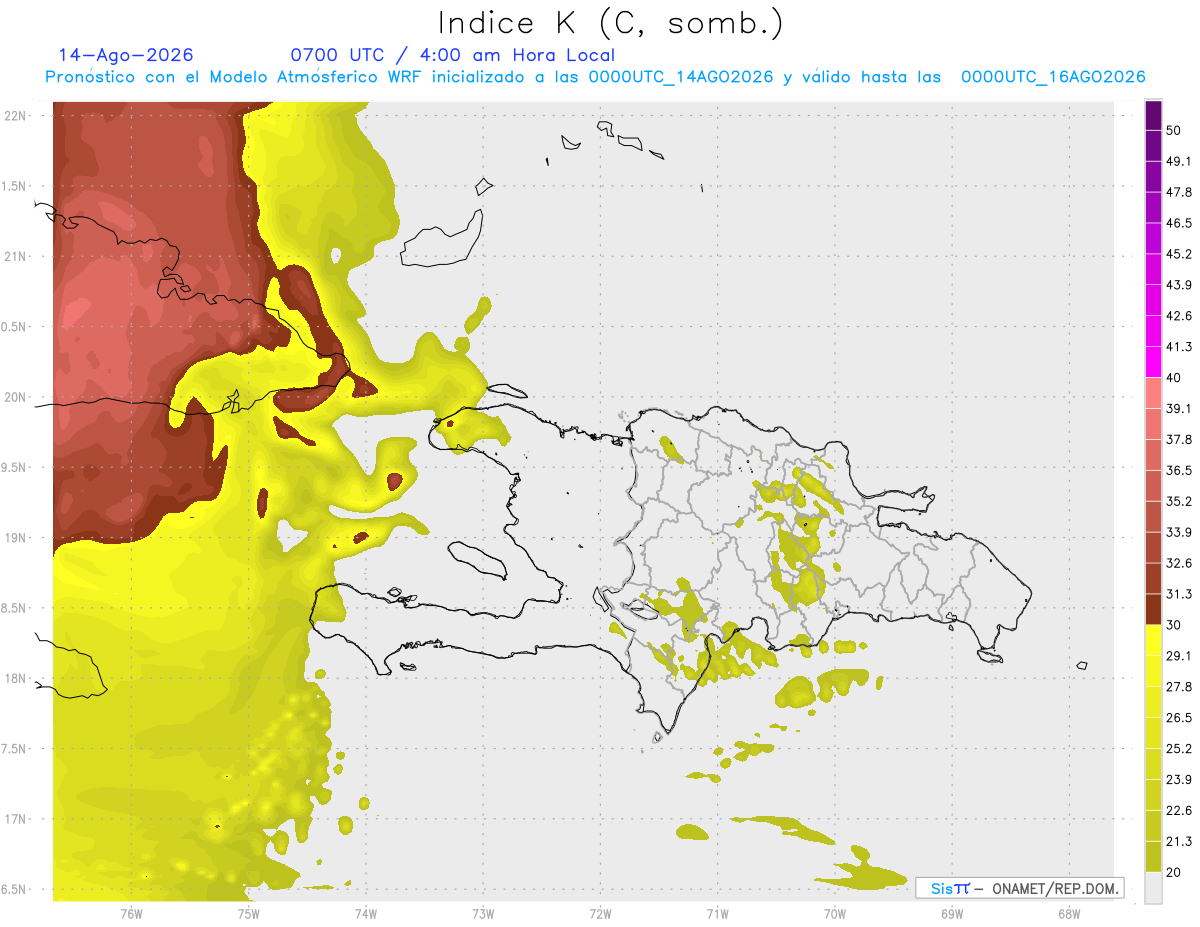Click the '74W' longitude label
This screenshot has width=1200, height=927.
(365, 913)
